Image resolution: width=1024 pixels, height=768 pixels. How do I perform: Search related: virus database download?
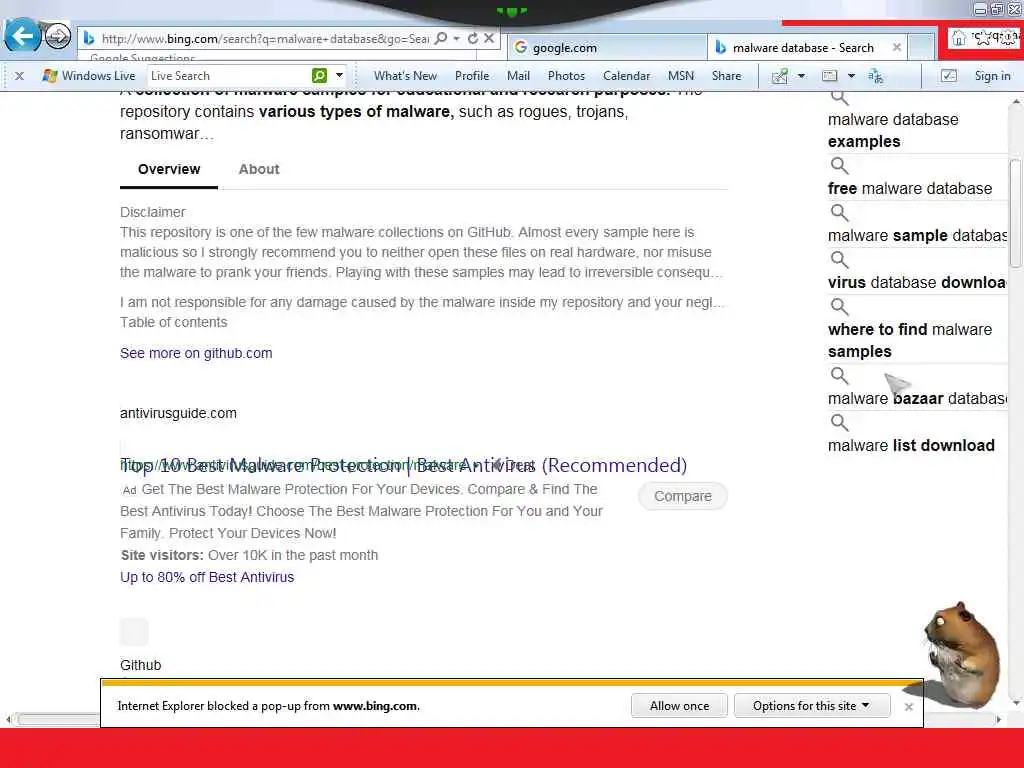[918, 283]
